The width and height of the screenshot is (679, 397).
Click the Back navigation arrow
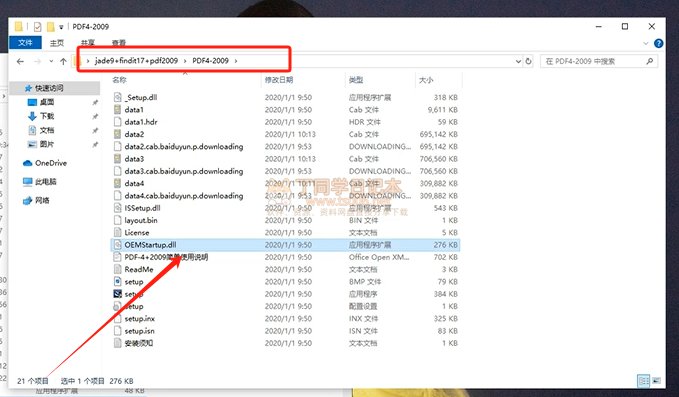(20, 61)
